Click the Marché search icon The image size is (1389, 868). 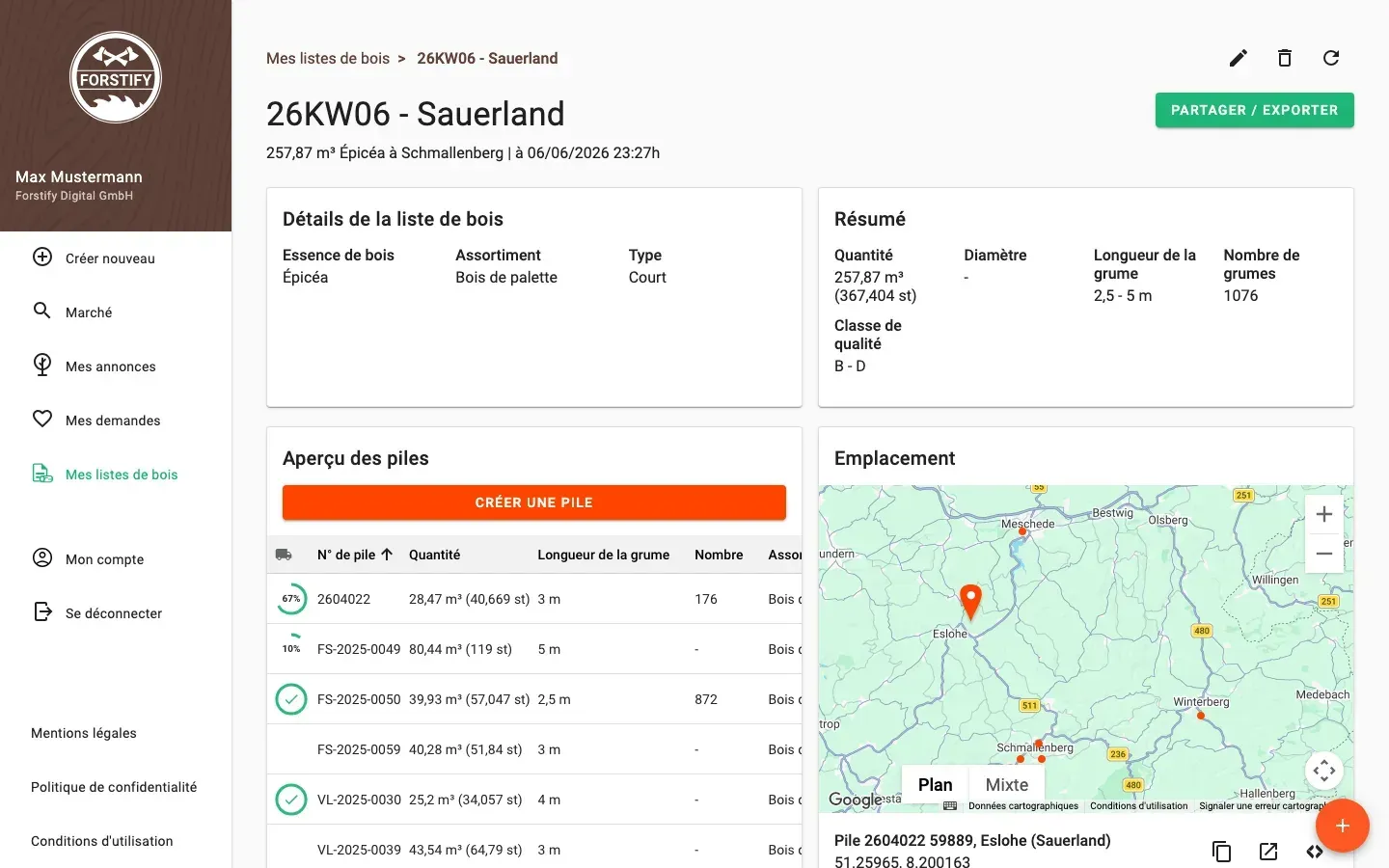click(42, 311)
